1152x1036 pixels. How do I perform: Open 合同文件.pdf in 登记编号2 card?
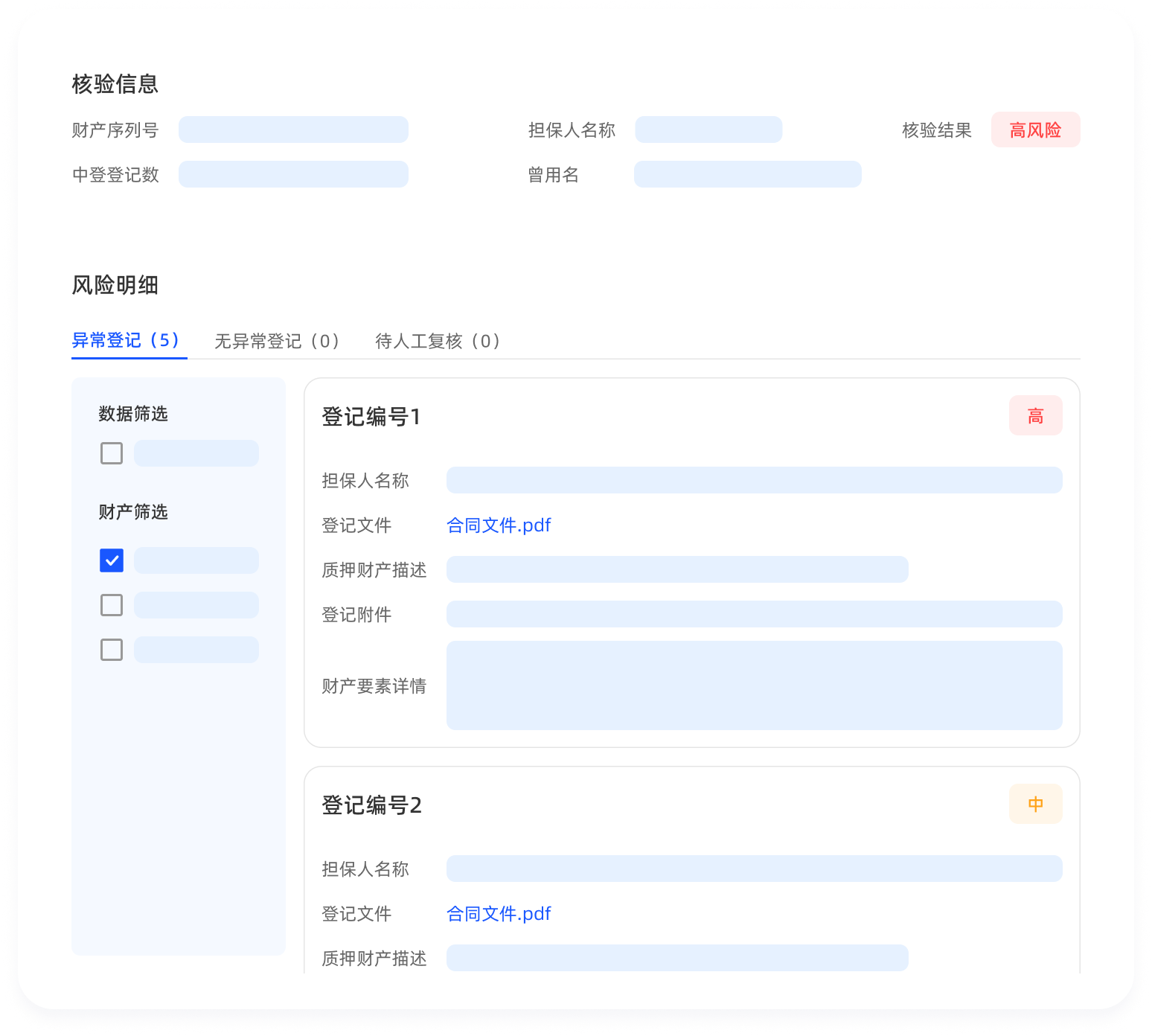(498, 914)
